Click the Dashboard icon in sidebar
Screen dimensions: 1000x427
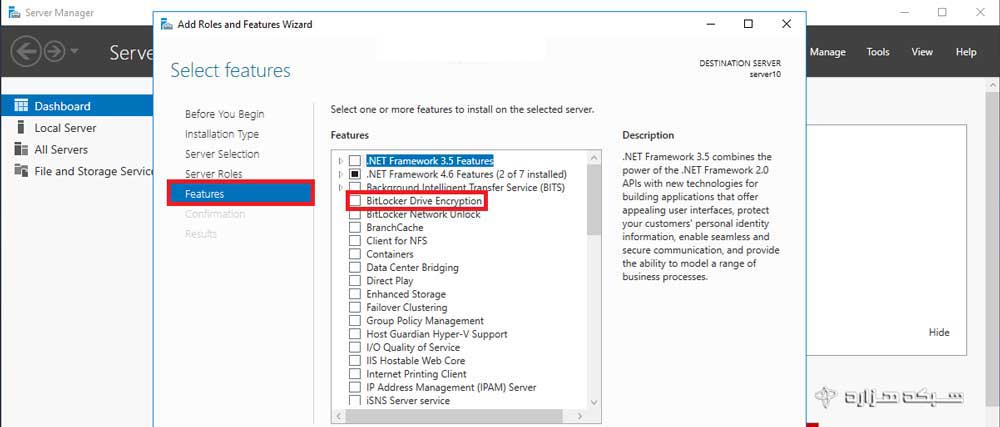pyautogui.click(x=22, y=105)
